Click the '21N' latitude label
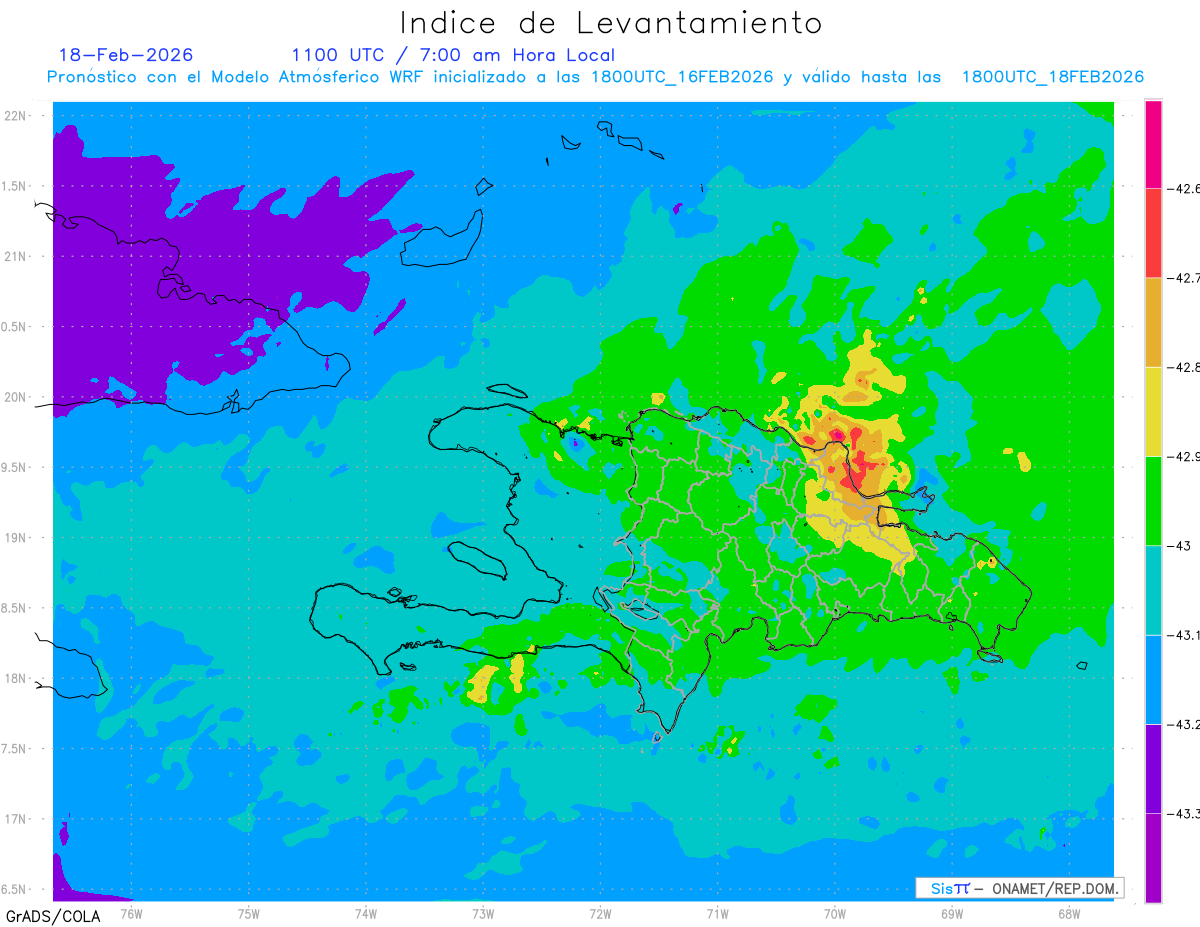 (x=17, y=256)
